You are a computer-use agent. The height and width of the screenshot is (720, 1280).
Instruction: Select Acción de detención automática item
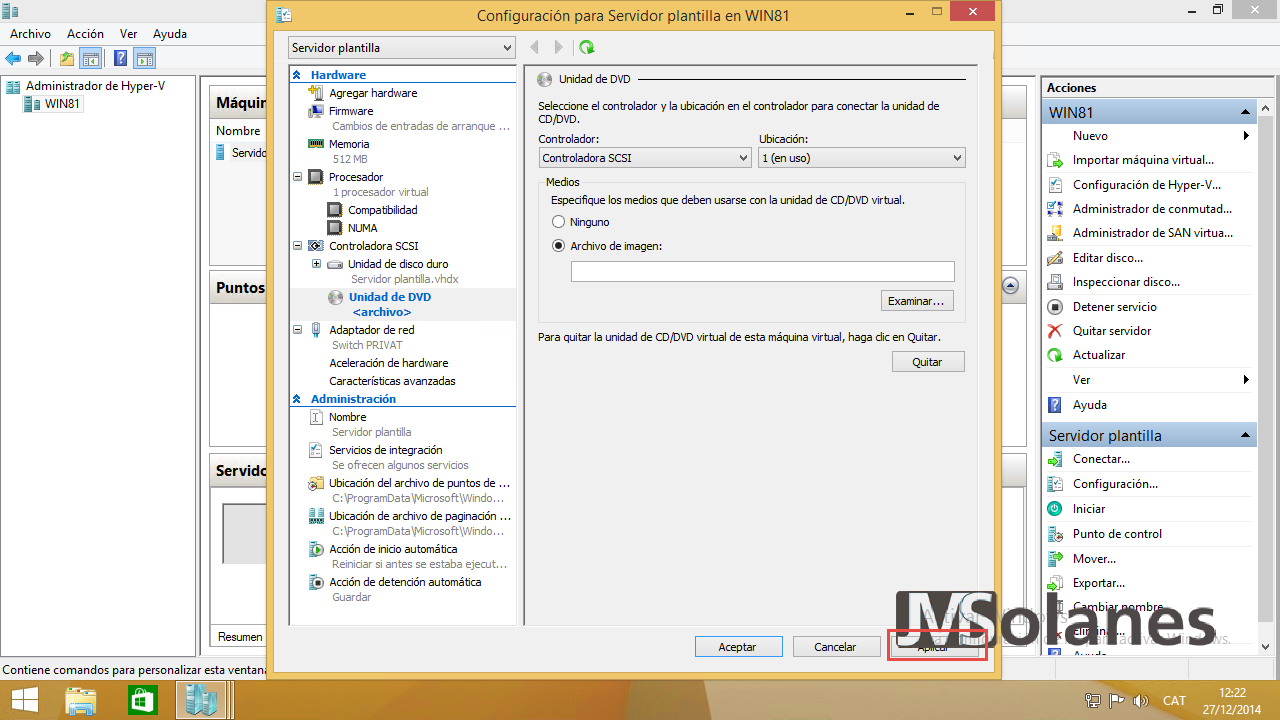405,582
